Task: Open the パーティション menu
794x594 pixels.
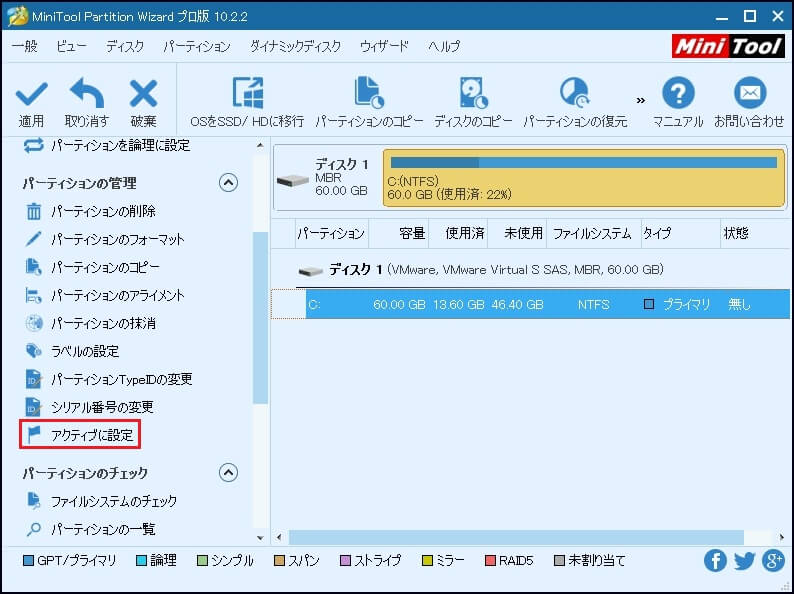Action: [x=197, y=47]
